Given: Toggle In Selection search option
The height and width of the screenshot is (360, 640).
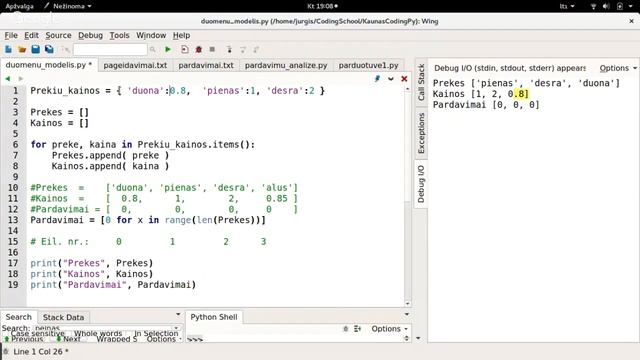Looking at the screenshot, I should 156,333.
